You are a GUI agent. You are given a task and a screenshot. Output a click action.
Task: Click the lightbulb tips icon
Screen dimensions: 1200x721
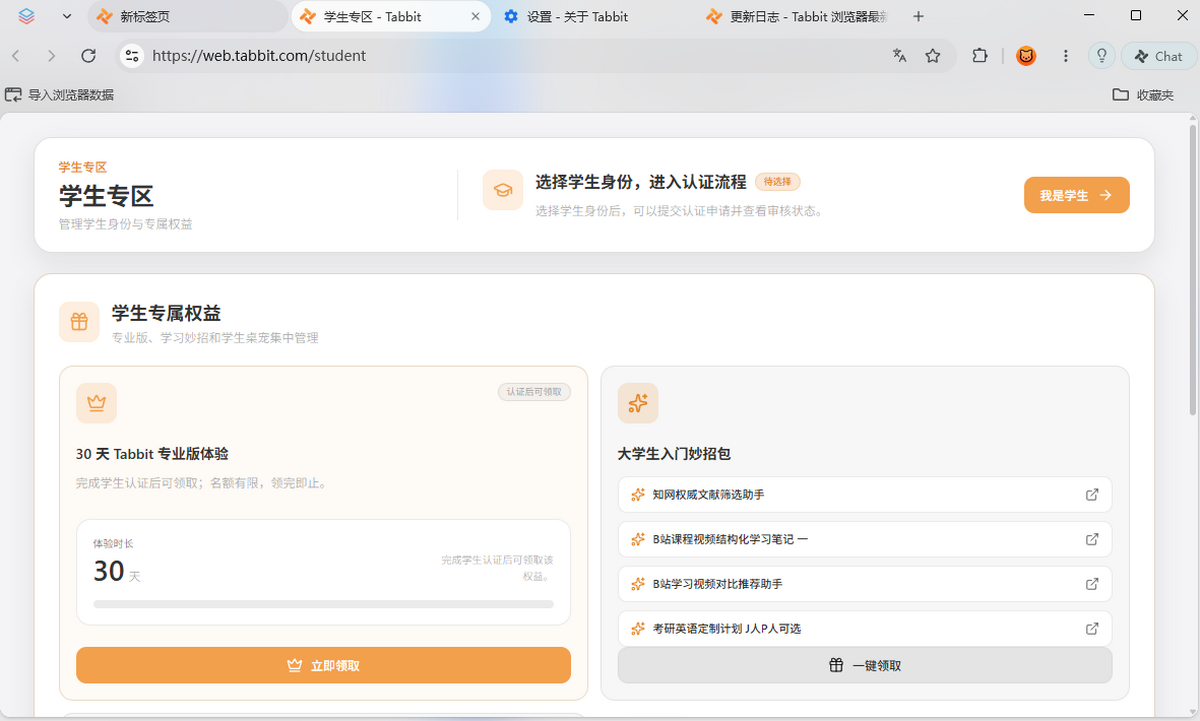click(x=1102, y=56)
